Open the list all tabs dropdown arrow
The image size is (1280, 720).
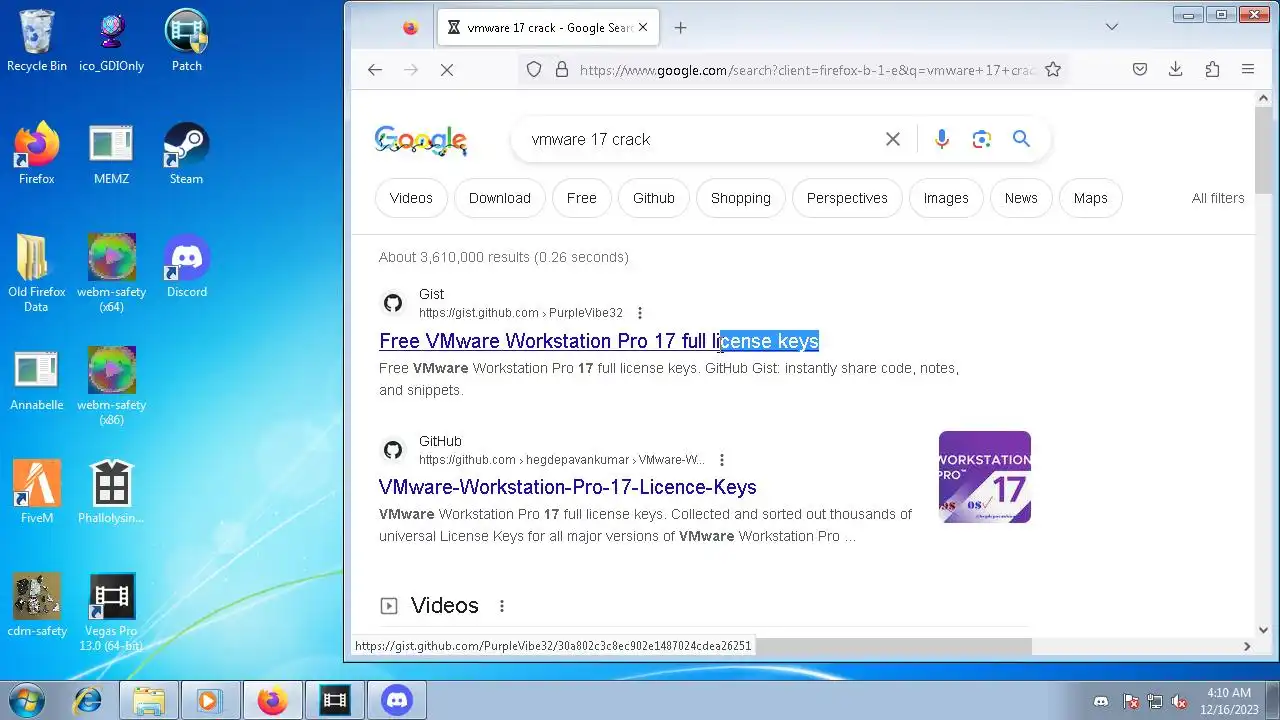coord(1111,27)
